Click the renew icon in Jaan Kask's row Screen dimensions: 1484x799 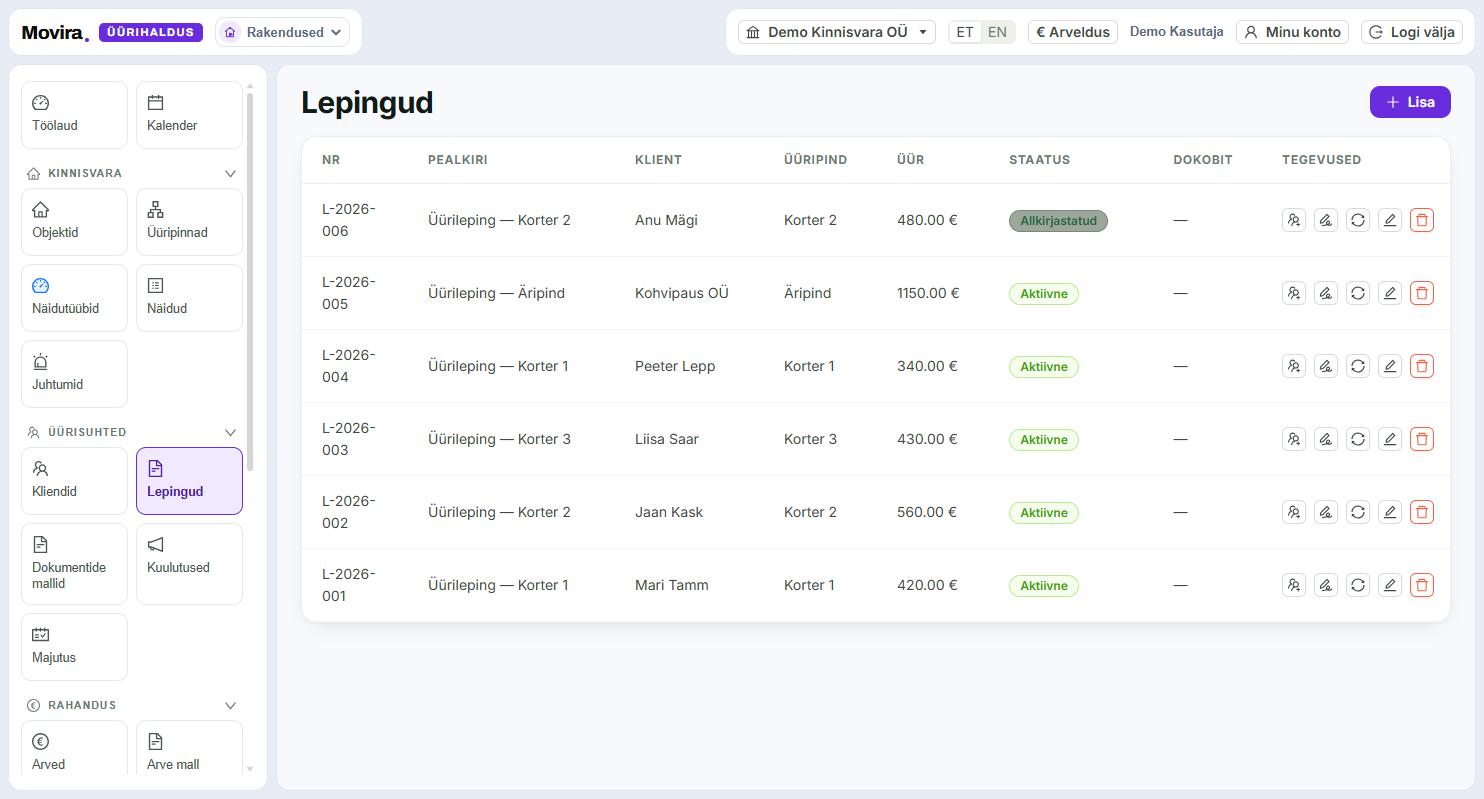[1358, 512]
